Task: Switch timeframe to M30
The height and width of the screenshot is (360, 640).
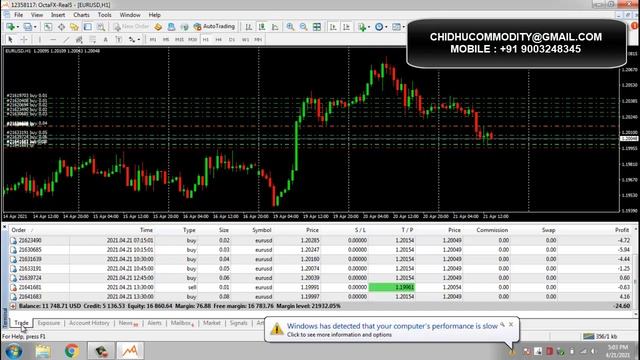Action: coord(193,40)
